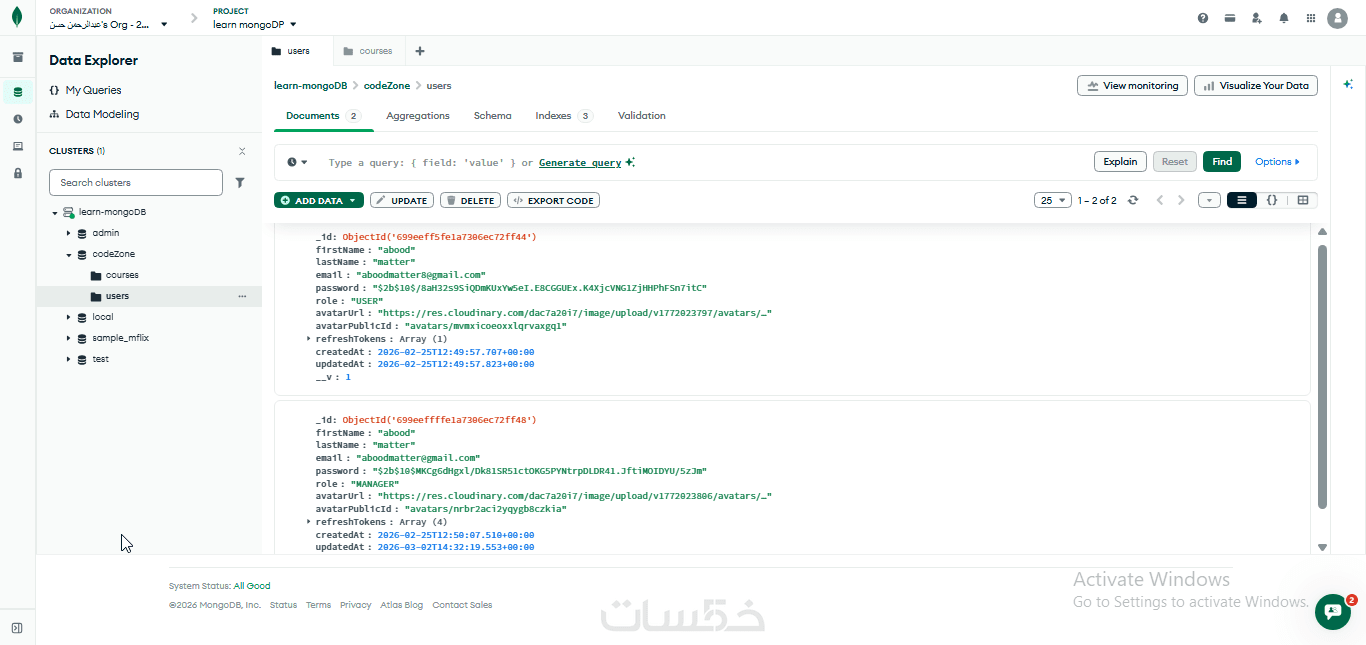Expand query Options
Image resolution: width=1366 pixels, height=645 pixels.
(1277, 161)
